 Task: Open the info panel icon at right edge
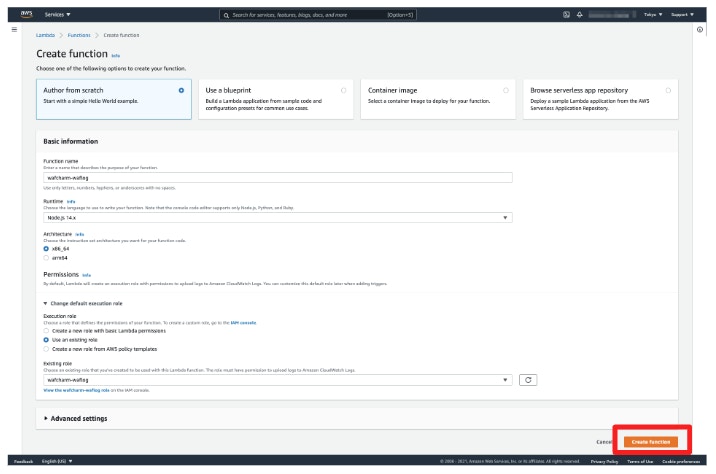coord(700,30)
